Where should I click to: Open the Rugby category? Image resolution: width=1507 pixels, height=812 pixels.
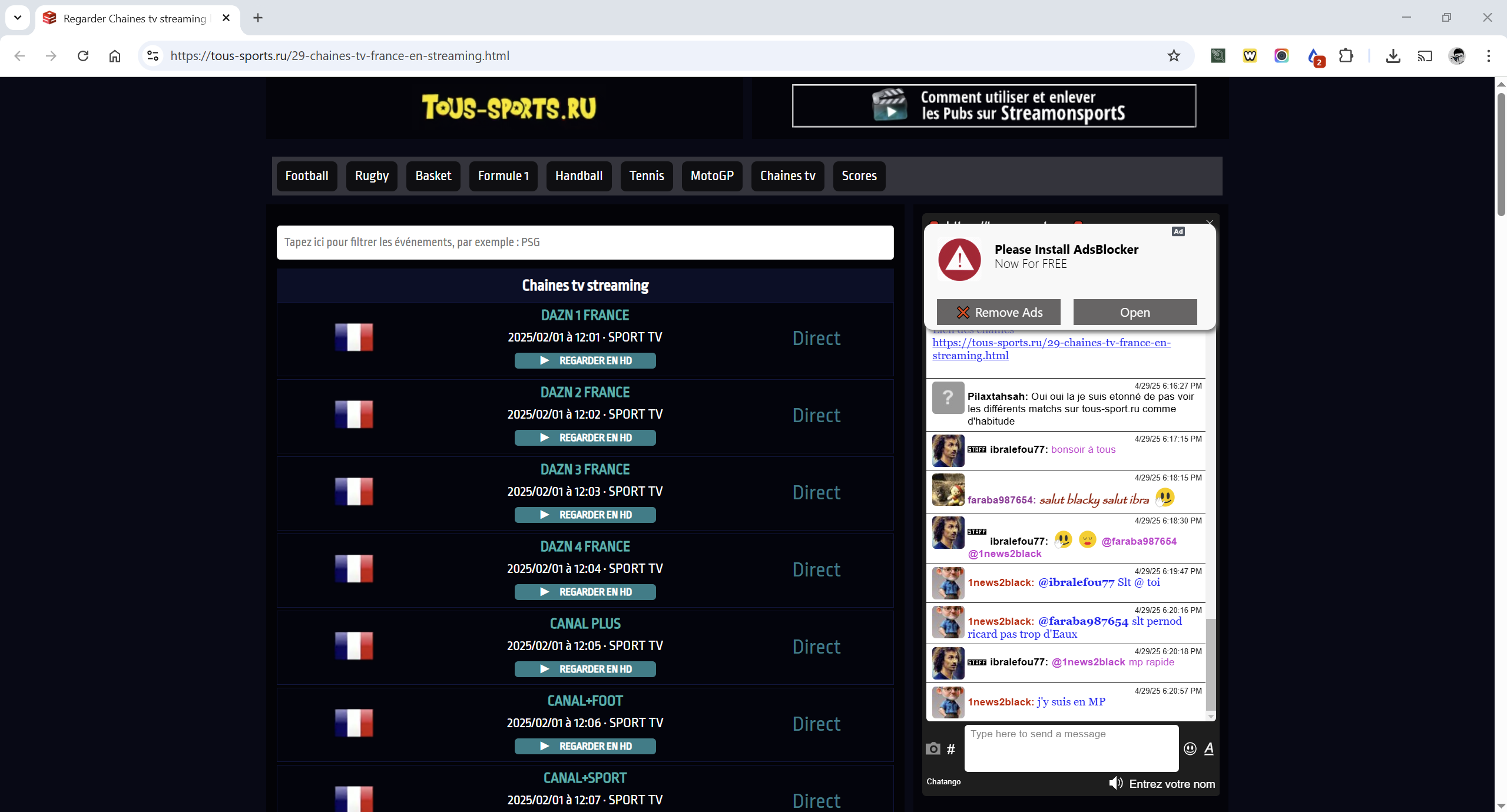click(x=372, y=176)
